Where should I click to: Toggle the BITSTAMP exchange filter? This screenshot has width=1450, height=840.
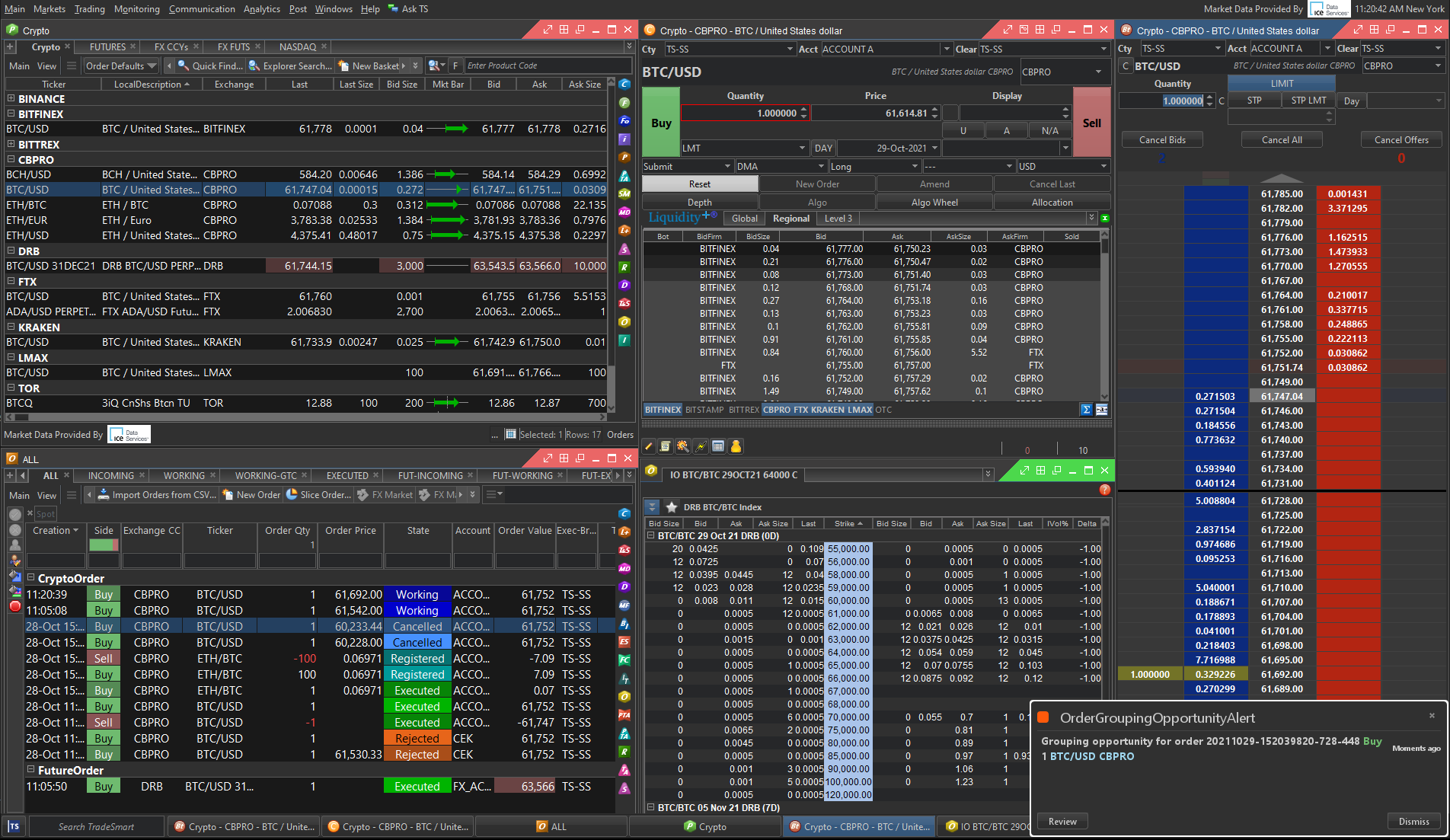point(704,410)
